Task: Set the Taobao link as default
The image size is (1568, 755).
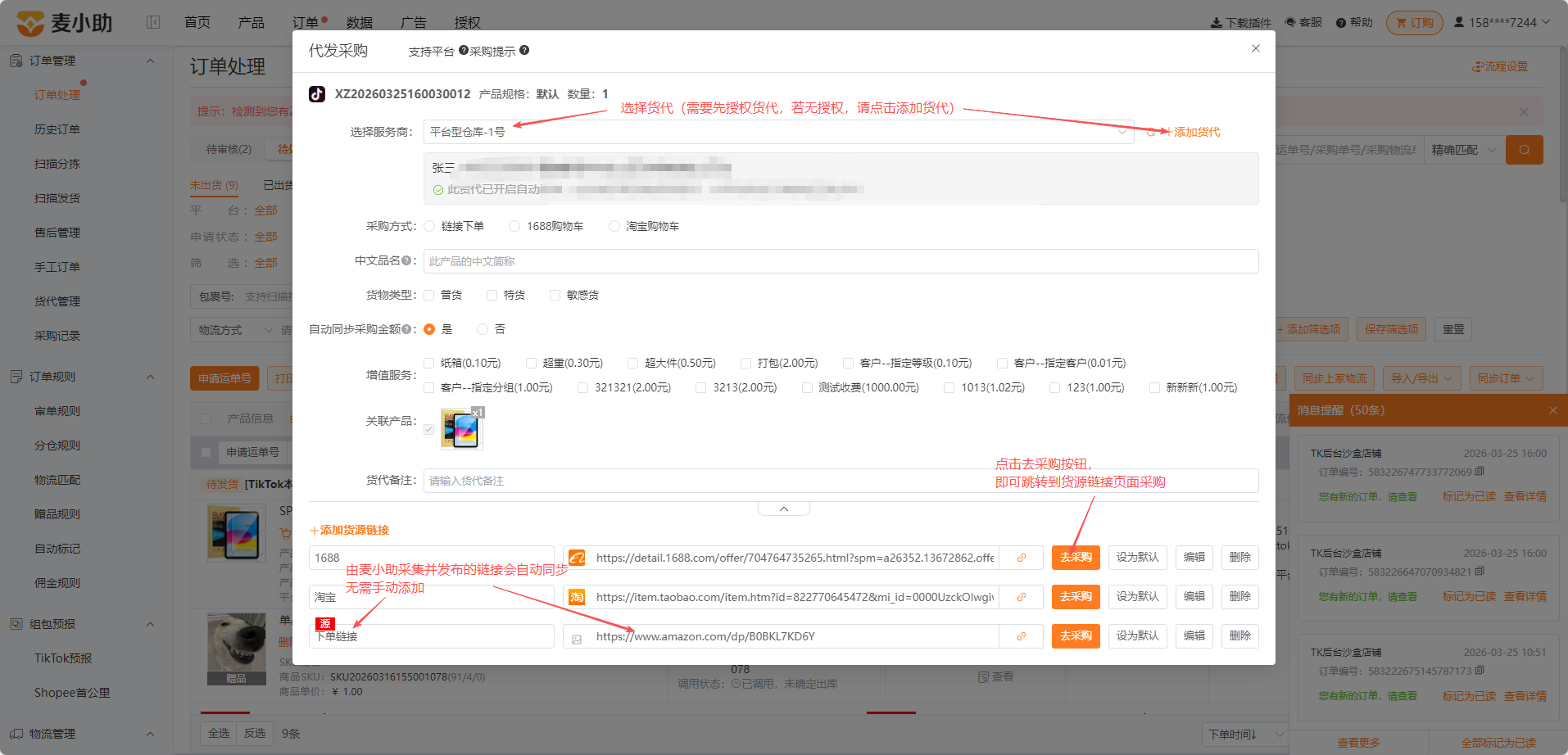Action: 1137,597
